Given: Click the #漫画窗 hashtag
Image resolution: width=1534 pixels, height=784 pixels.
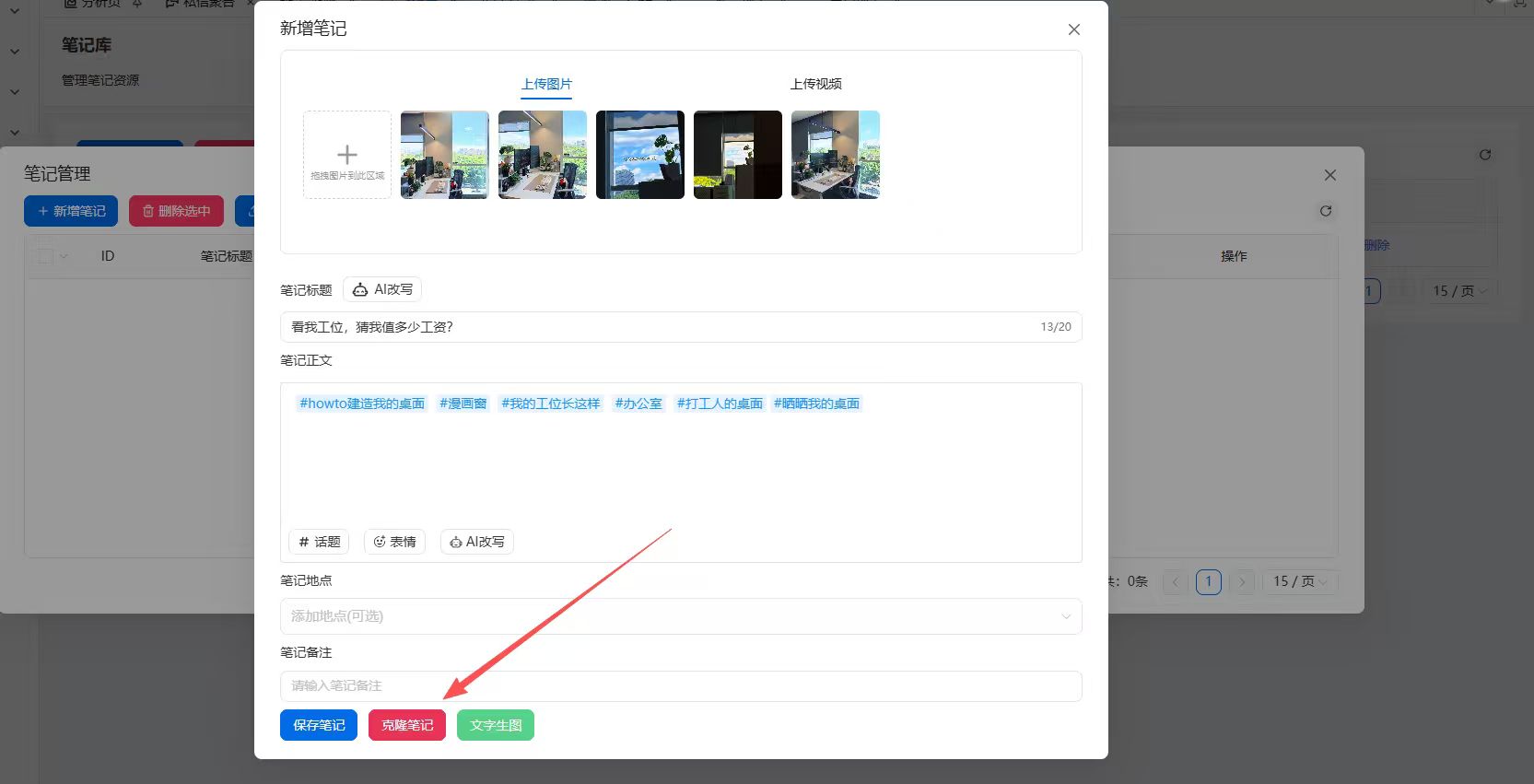Looking at the screenshot, I should [463, 404].
